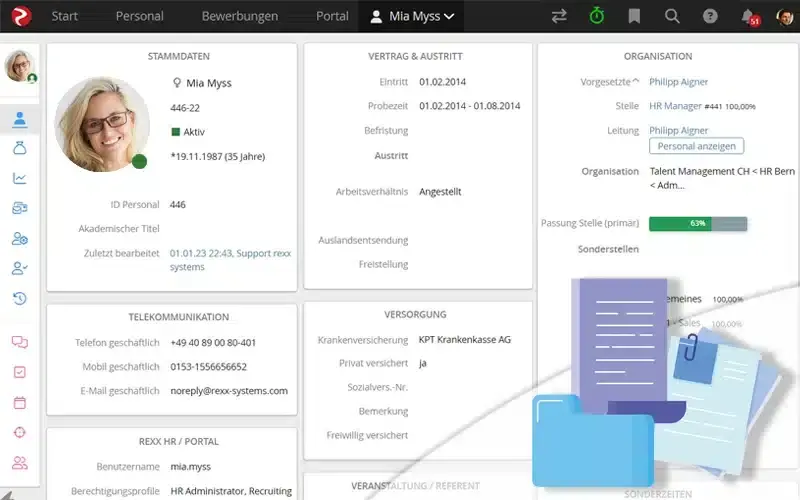
Task: Click the swap arrows icon in top bar
Action: coord(558,16)
